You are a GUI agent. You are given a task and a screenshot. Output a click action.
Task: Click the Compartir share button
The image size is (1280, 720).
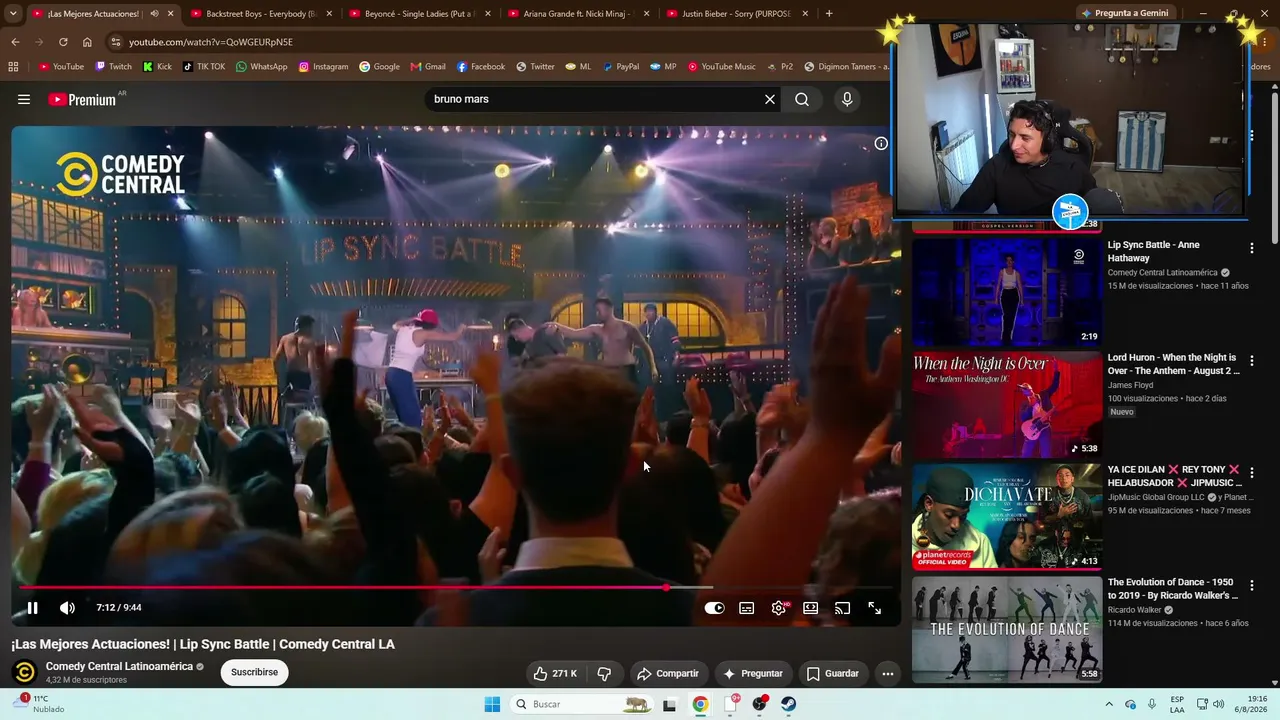click(668, 673)
